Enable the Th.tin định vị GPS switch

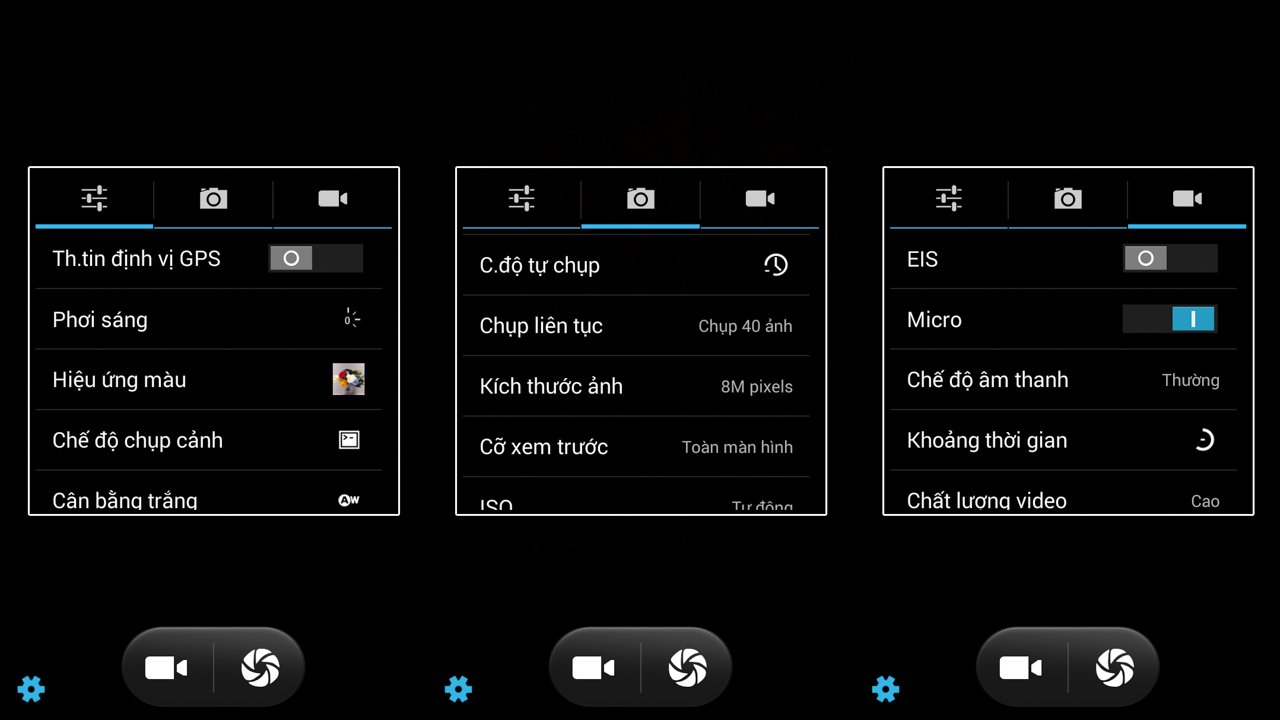click(315, 259)
